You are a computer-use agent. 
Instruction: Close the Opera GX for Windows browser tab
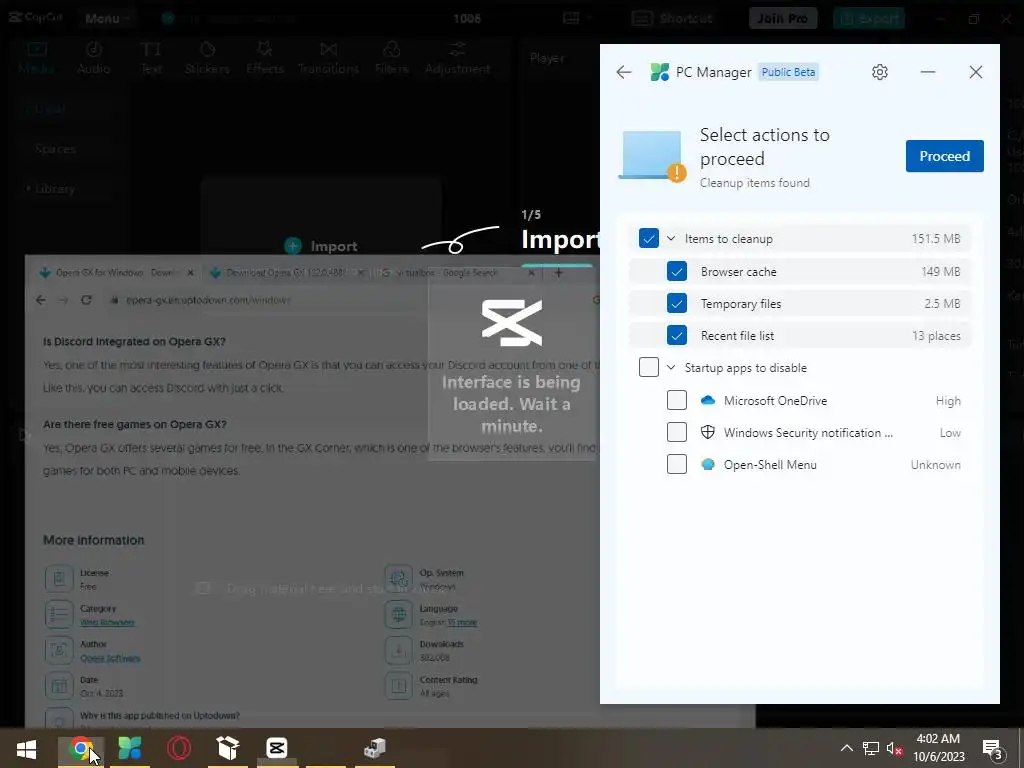[190, 273]
